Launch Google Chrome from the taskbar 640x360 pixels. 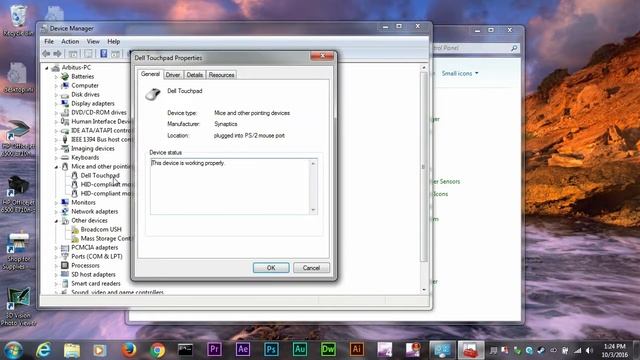pyautogui.click(x=157, y=350)
